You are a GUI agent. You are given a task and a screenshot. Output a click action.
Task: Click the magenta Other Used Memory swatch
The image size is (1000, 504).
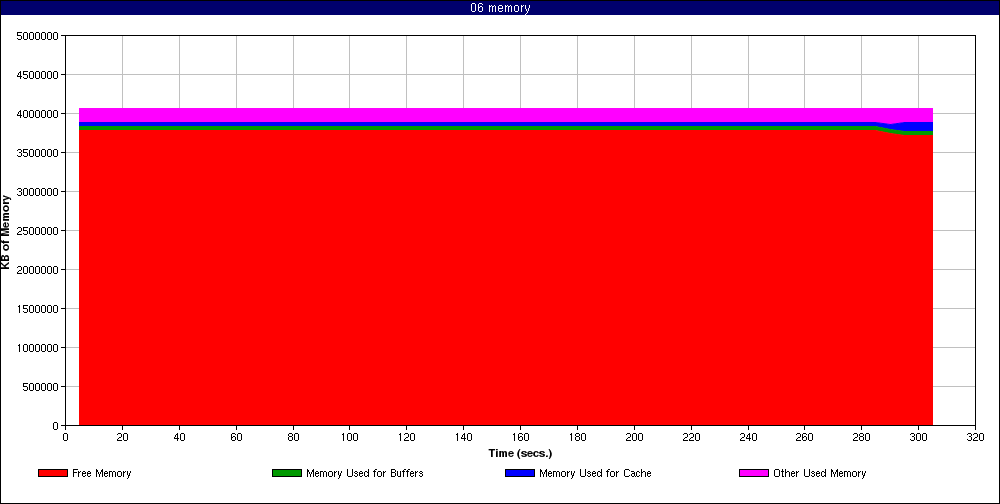click(x=754, y=473)
